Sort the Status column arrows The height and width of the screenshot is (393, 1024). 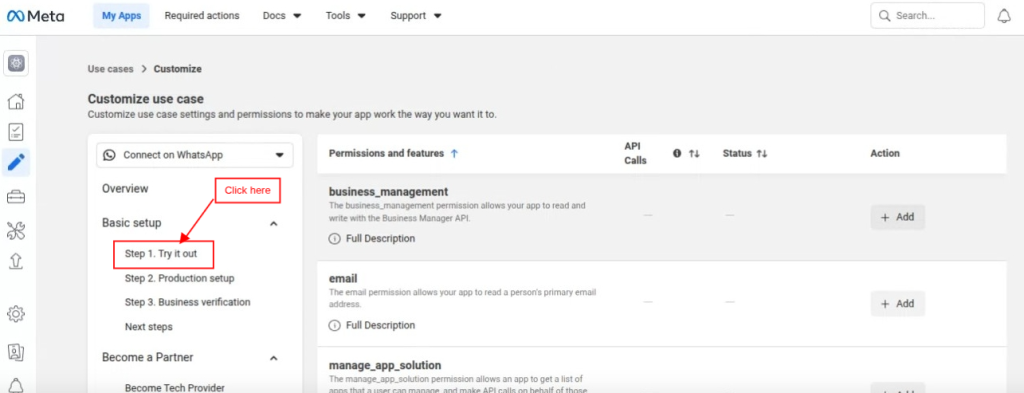coord(761,153)
